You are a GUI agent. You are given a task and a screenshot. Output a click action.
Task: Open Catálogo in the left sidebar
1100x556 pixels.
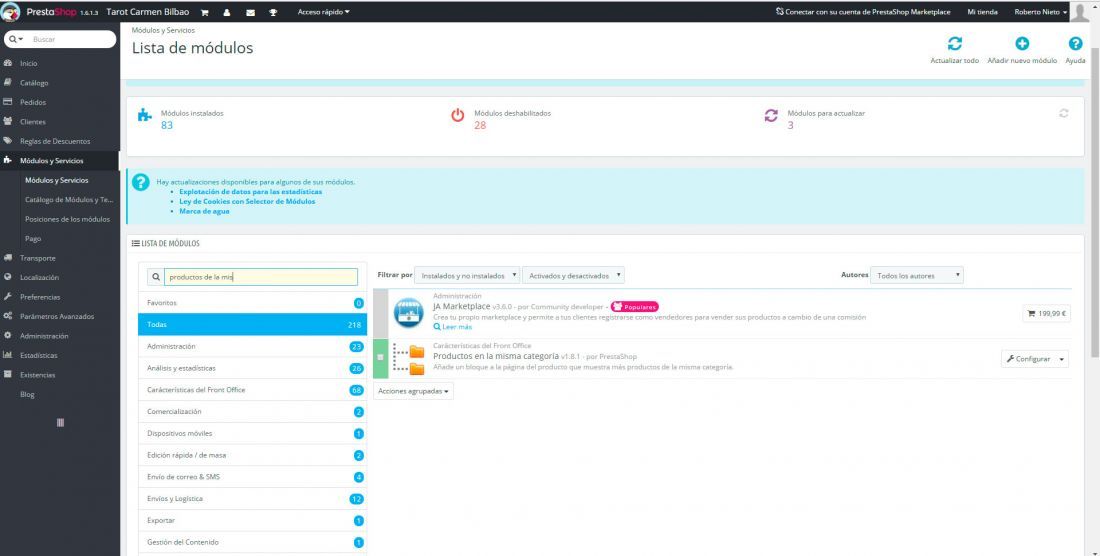[34, 83]
